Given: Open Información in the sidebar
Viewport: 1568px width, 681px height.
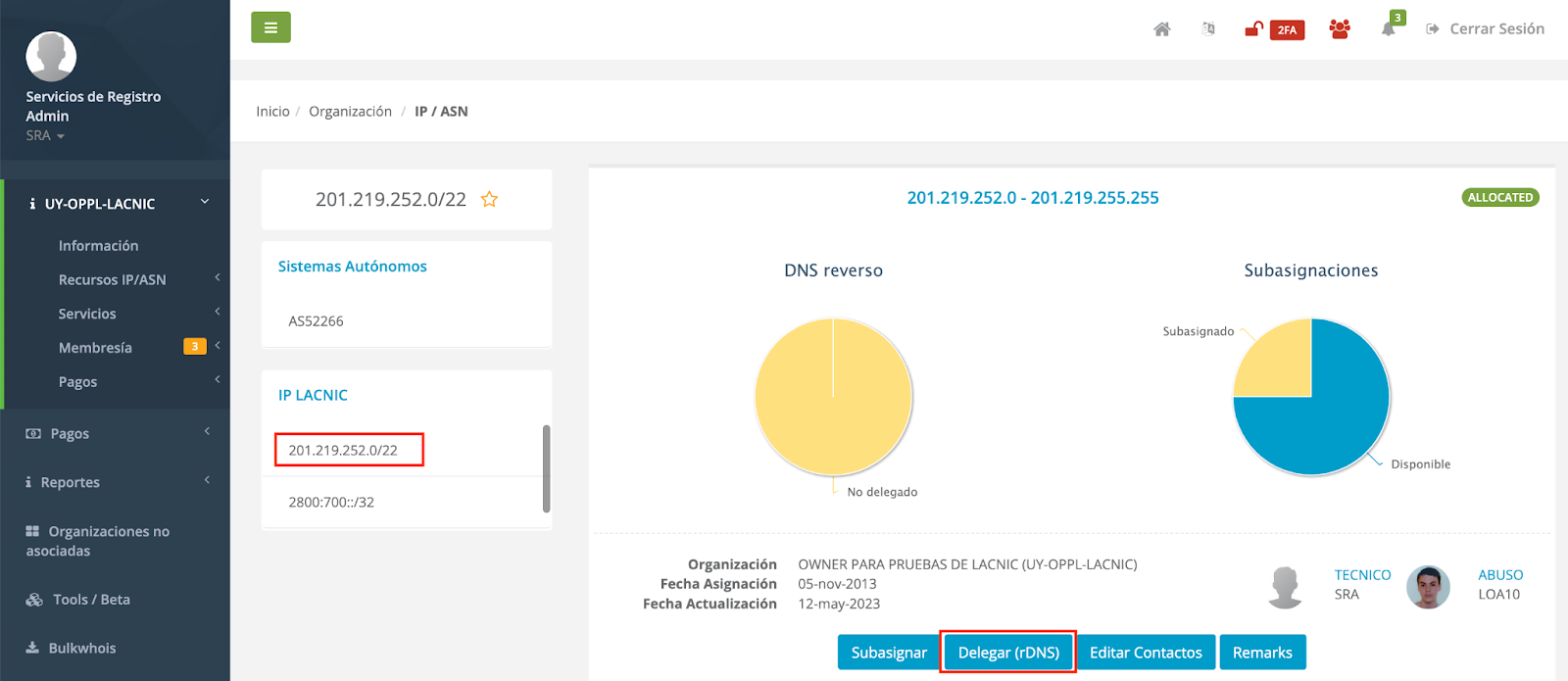Looking at the screenshot, I should (98, 246).
